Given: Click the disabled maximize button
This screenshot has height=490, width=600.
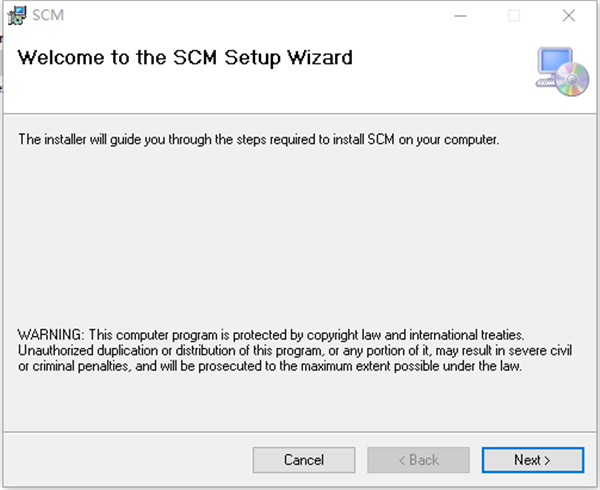Looking at the screenshot, I should tap(514, 16).
